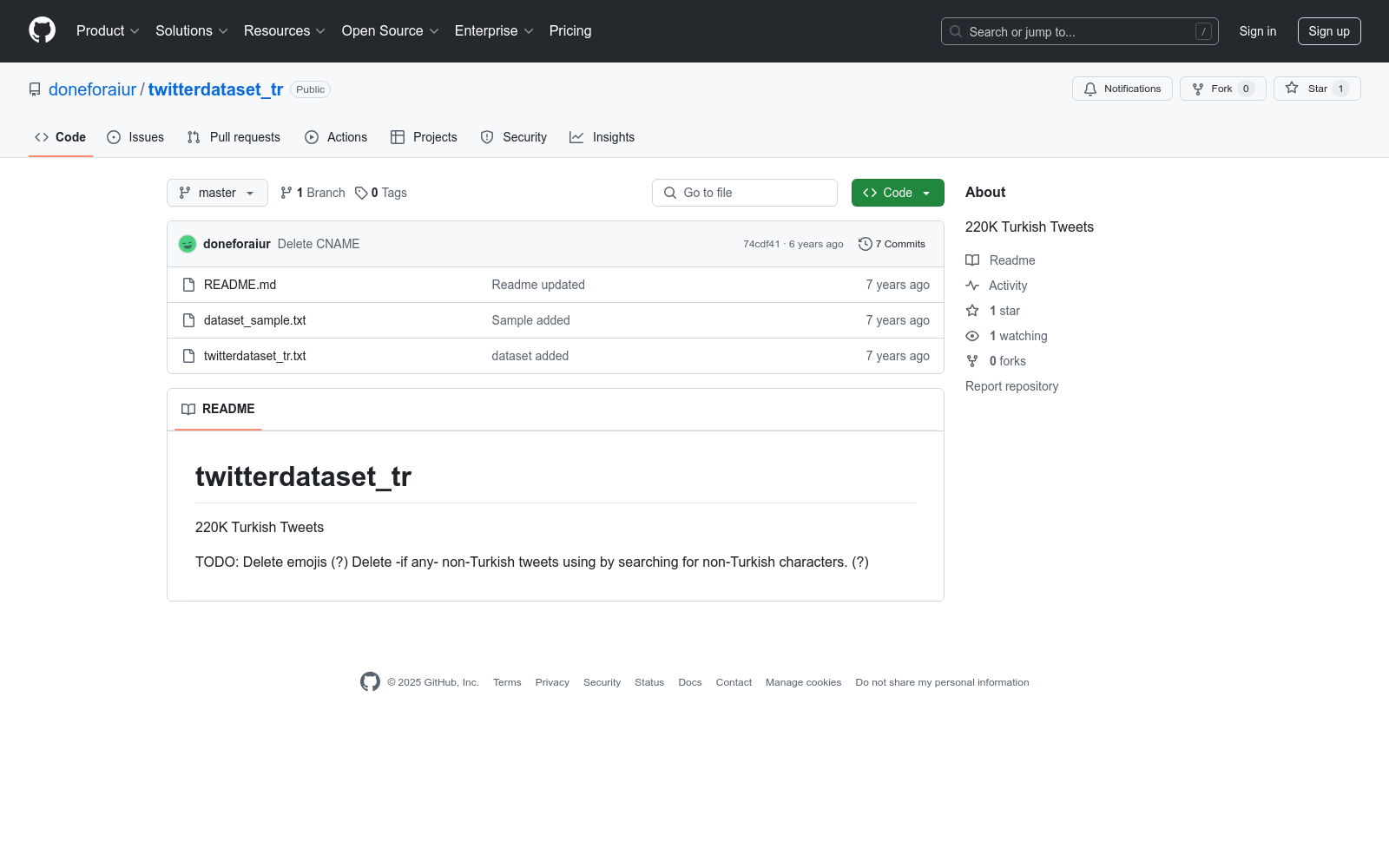Click the 7 years ago timestamp for README.md

(x=898, y=285)
